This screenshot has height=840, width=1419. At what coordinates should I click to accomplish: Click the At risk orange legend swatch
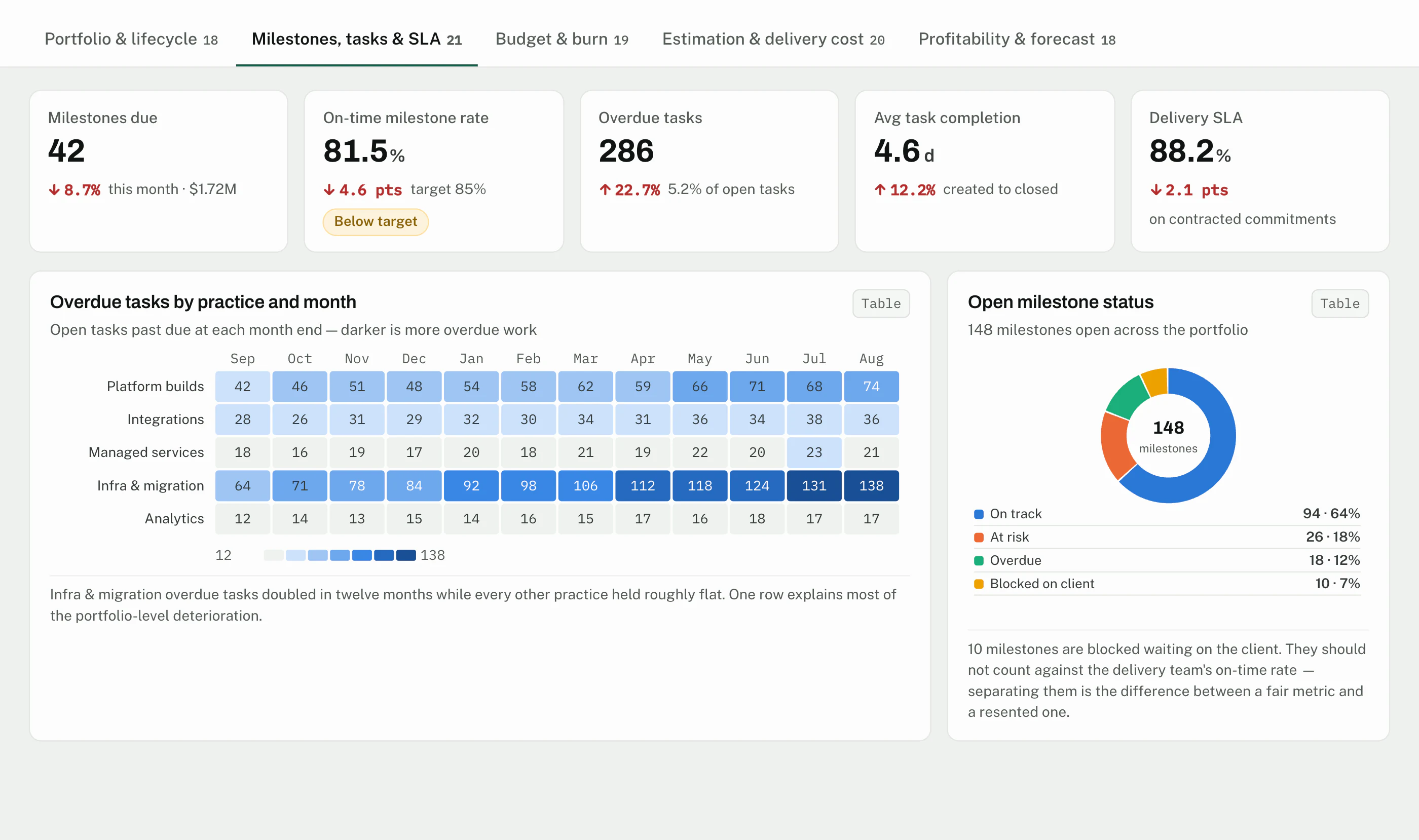(x=978, y=537)
